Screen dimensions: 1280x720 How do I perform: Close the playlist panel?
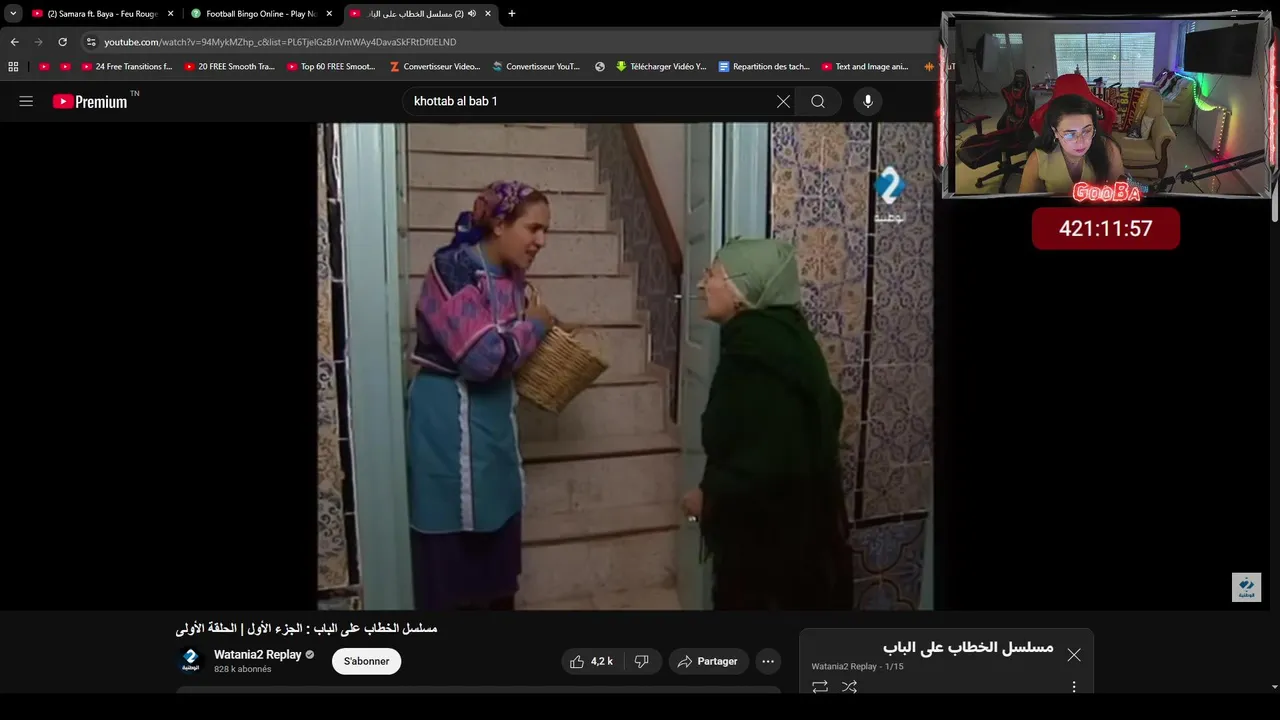[1073, 655]
